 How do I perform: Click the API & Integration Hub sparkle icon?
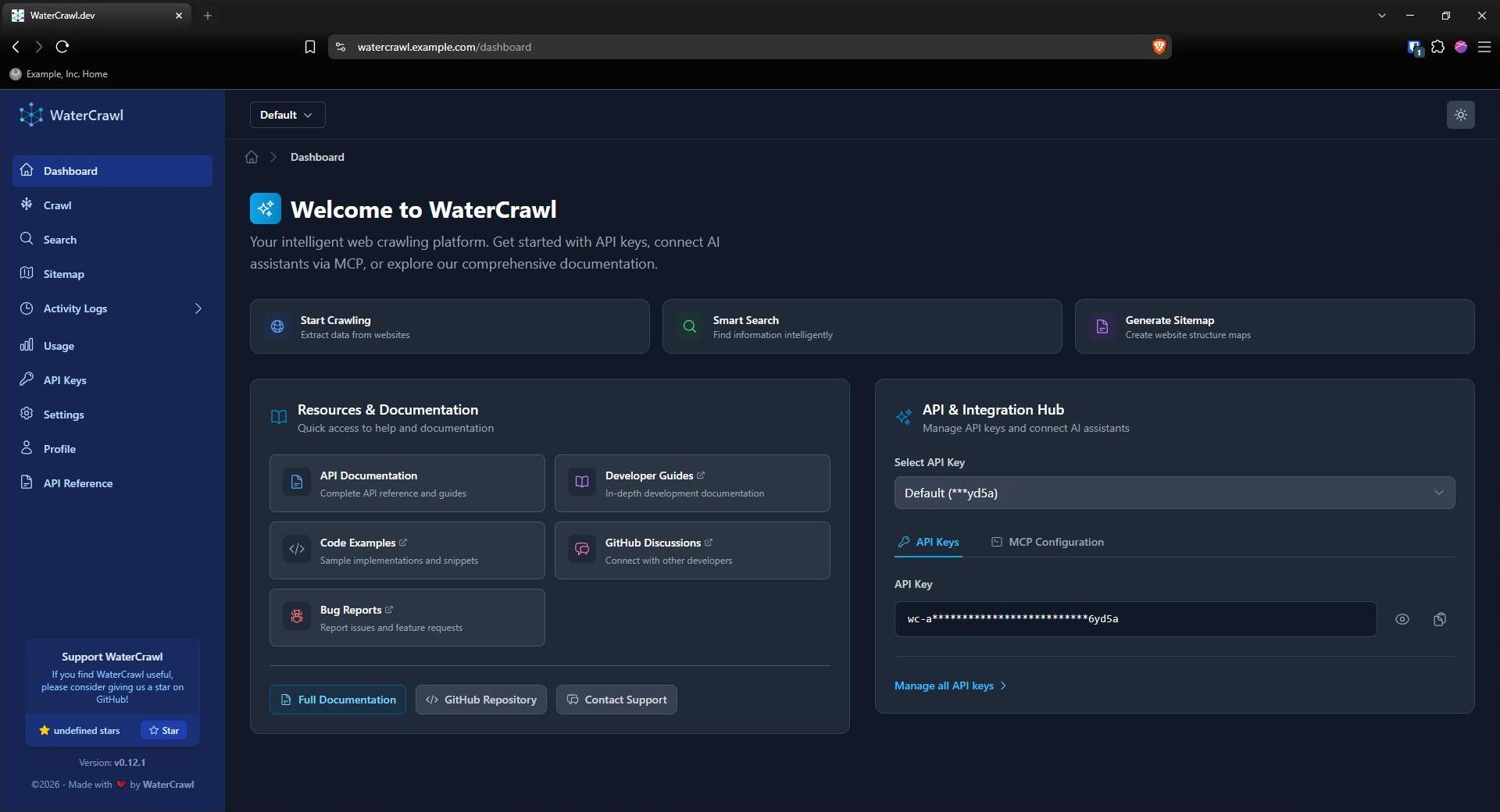(x=904, y=417)
